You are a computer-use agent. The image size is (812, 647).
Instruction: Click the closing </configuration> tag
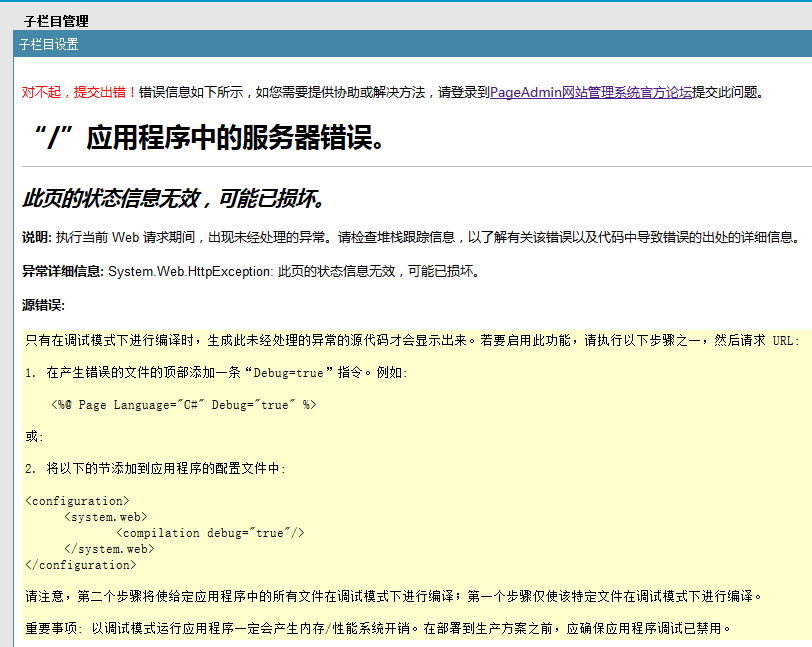coord(81,565)
